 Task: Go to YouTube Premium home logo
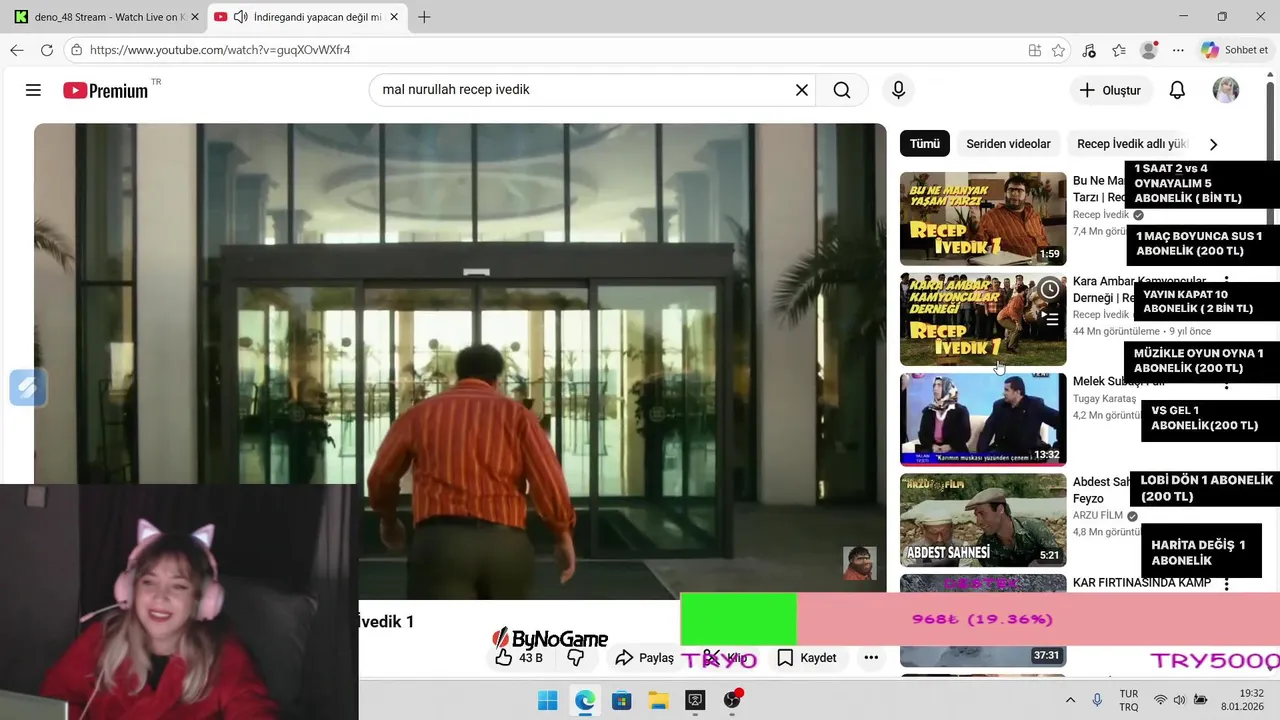(x=106, y=90)
